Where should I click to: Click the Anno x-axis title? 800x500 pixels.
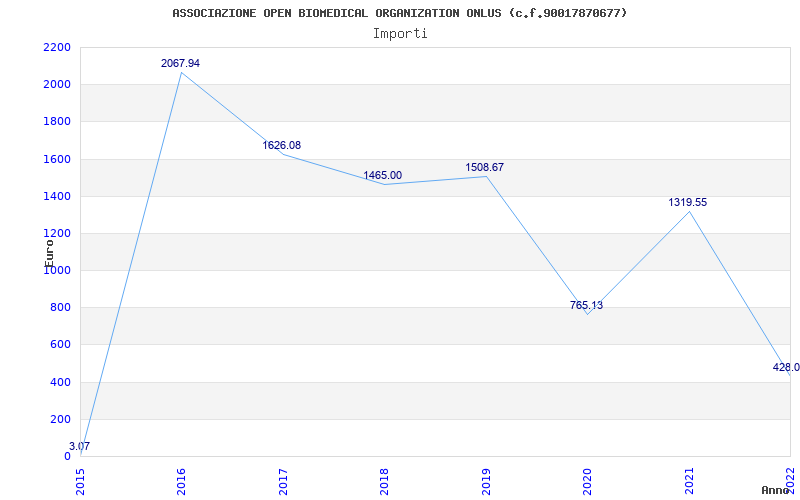[x=776, y=490]
